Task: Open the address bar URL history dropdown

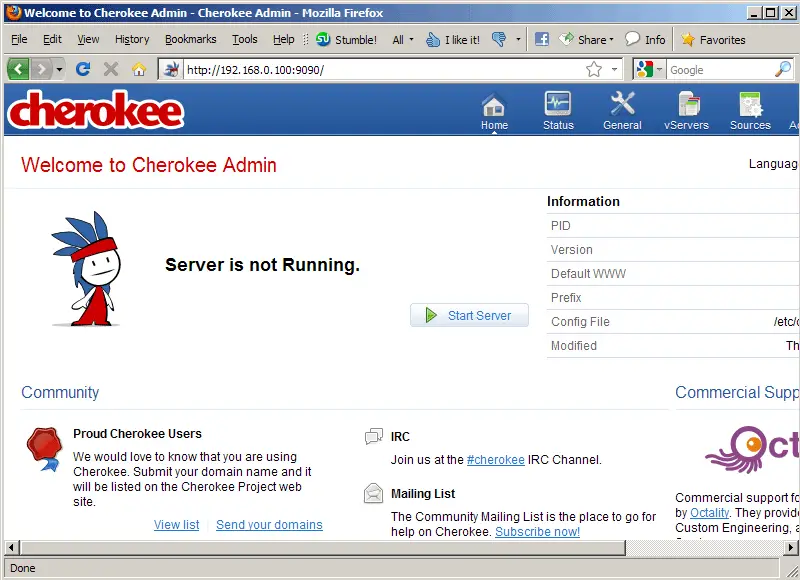Action: [x=614, y=69]
